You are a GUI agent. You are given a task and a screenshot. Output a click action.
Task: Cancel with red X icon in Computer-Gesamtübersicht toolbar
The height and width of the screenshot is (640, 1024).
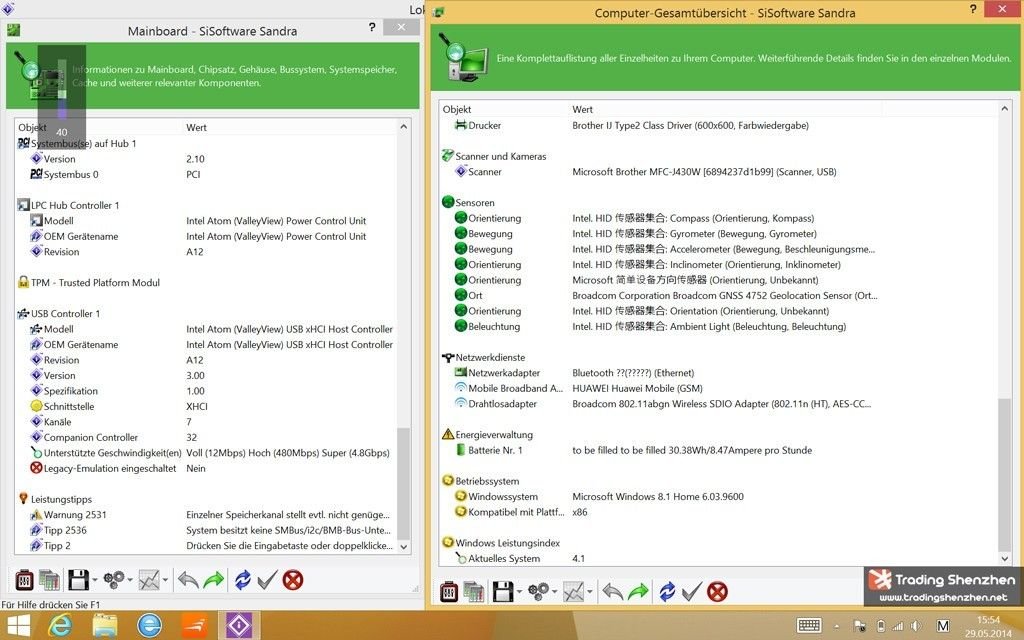[x=717, y=592]
